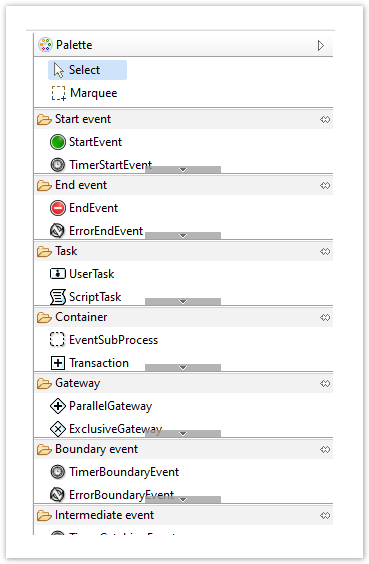Pin open the Gateway drawer
The width and height of the screenshot is (369, 564).
pos(325,383)
